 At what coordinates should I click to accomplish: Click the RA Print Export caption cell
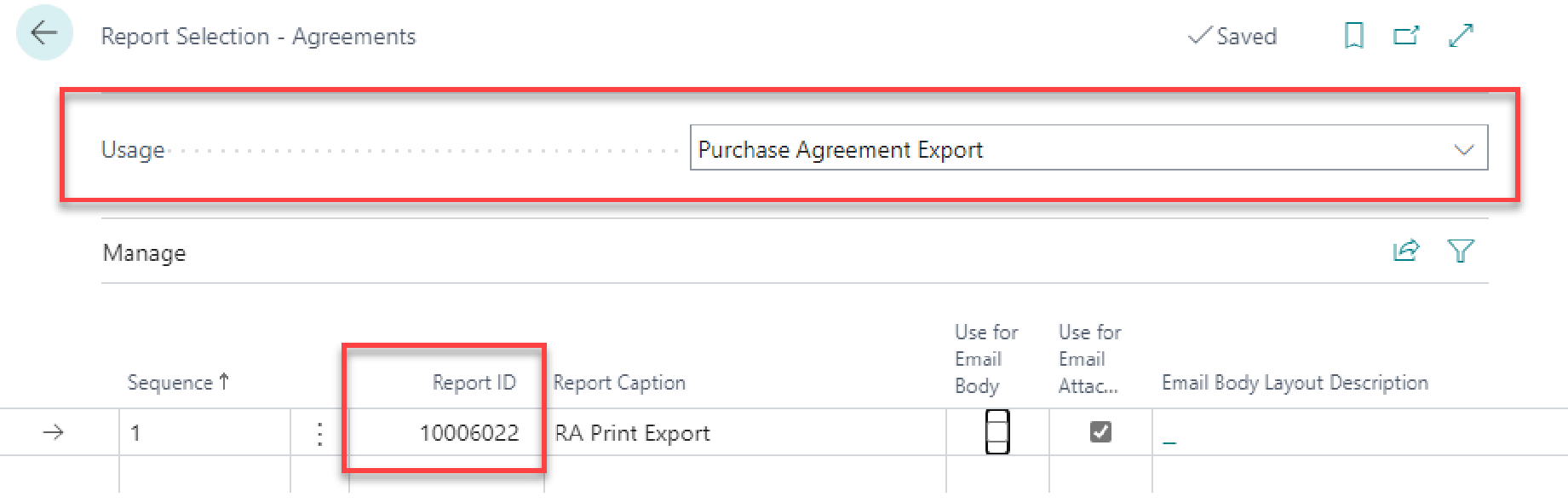pyautogui.click(x=632, y=433)
